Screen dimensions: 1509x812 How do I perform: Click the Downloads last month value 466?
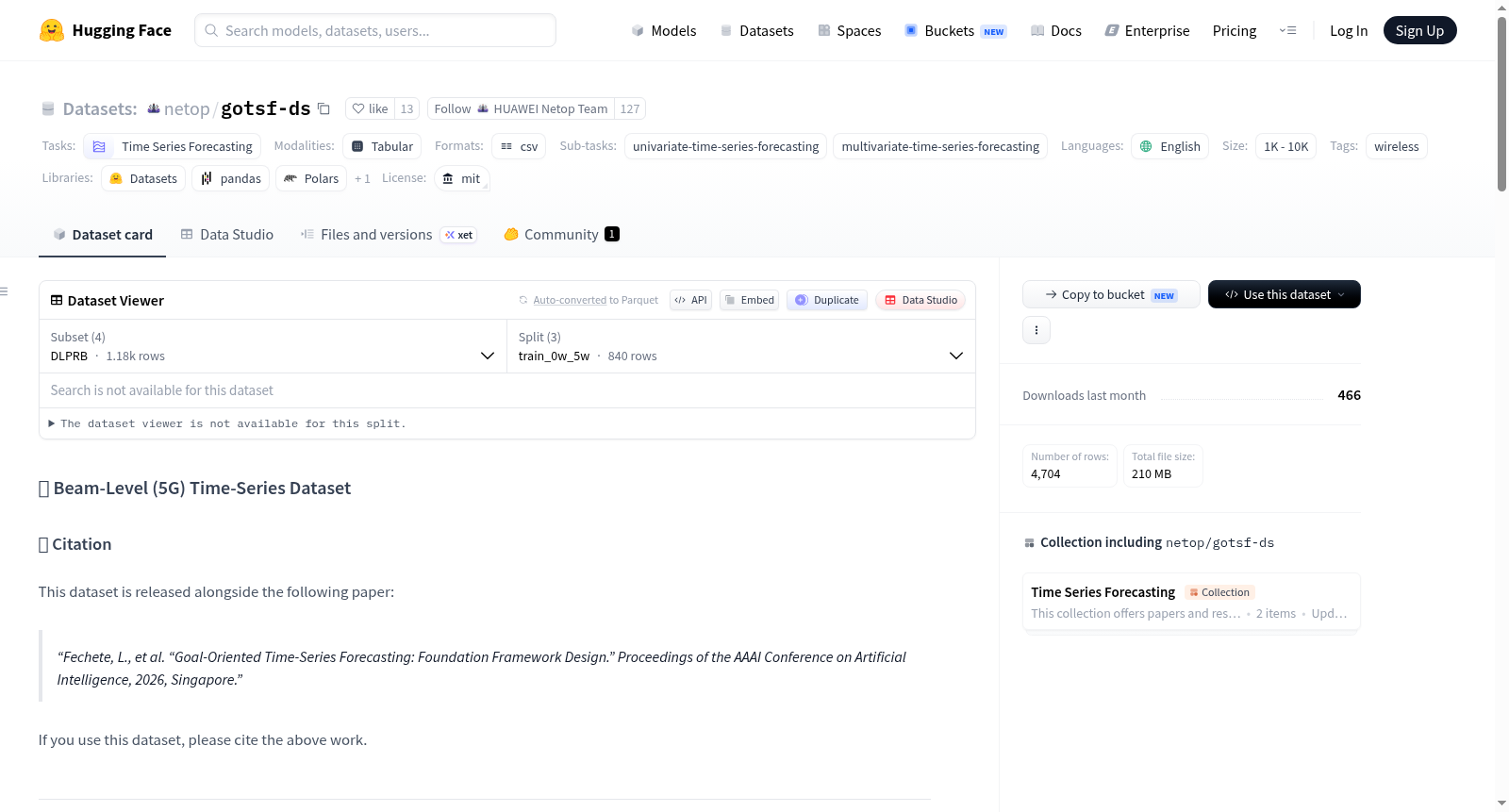(1349, 395)
